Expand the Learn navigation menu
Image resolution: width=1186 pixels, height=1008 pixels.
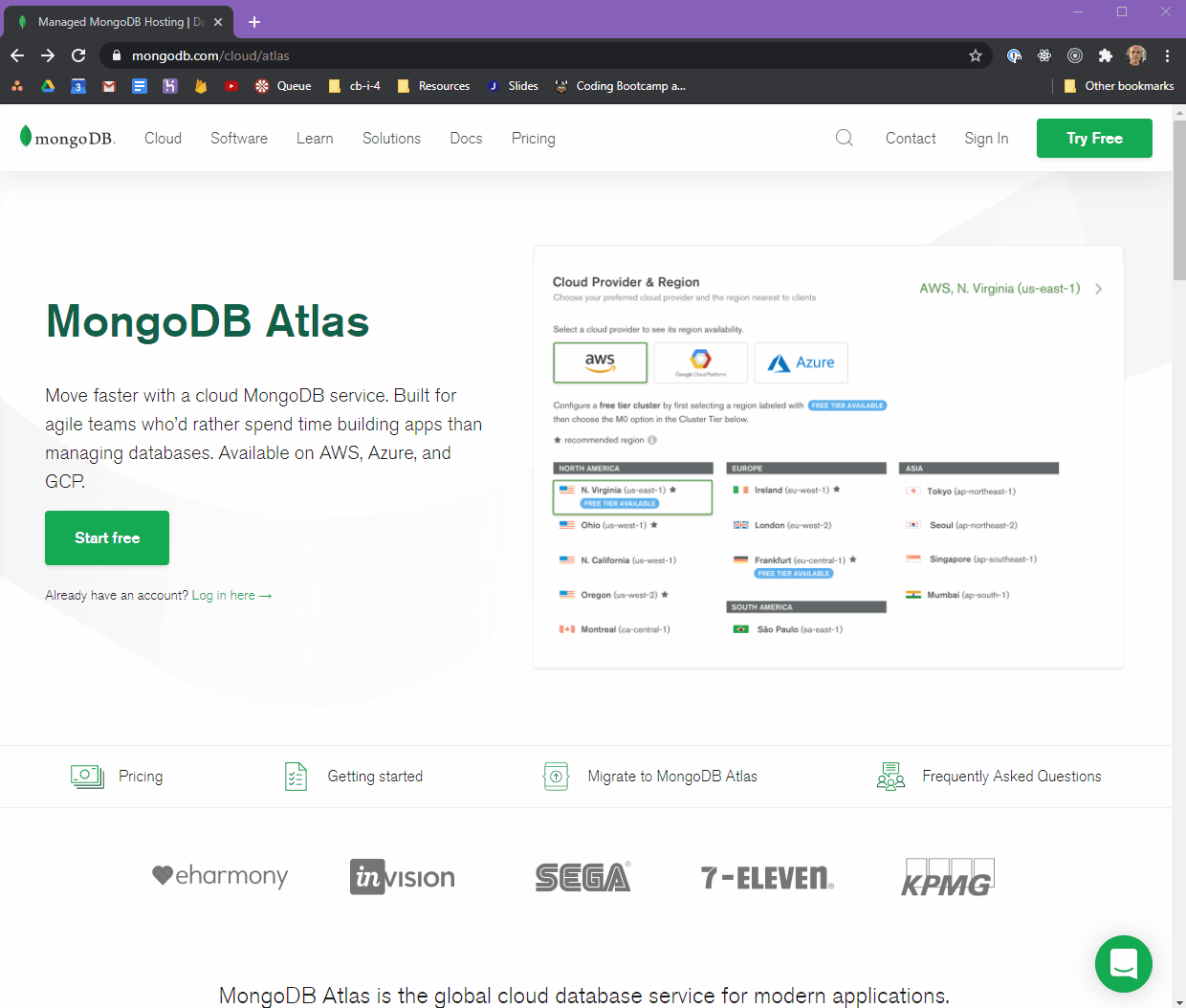[x=315, y=138]
